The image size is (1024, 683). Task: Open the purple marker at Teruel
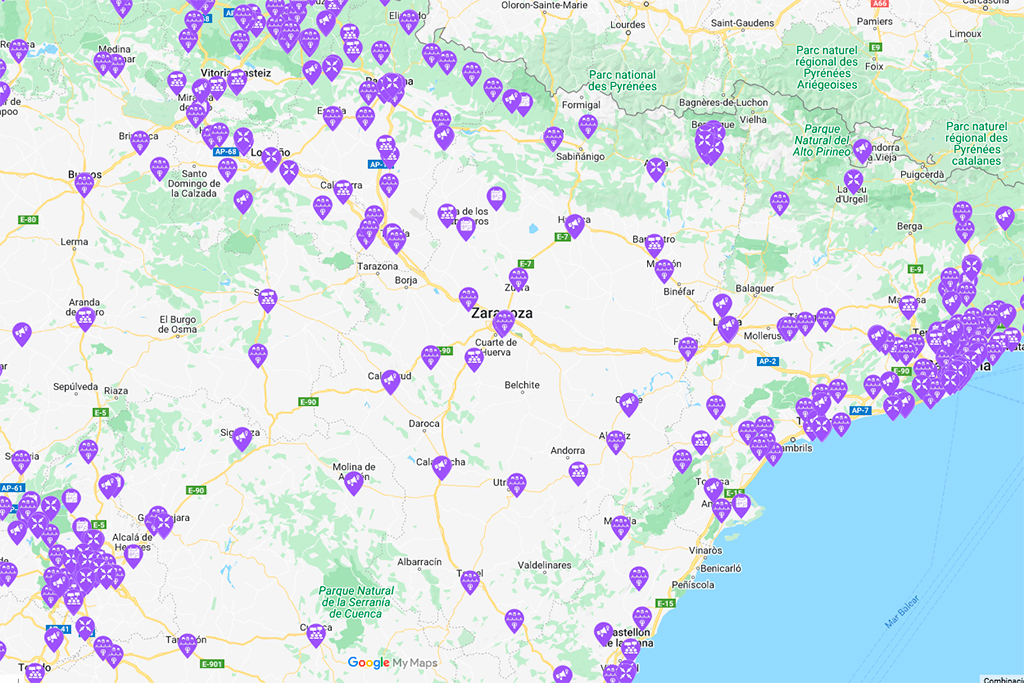(x=470, y=582)
